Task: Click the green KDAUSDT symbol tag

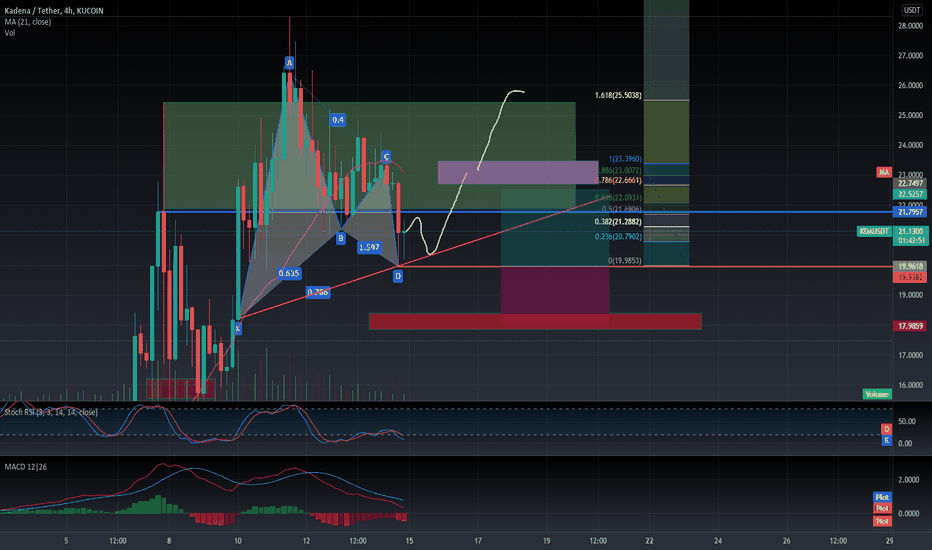Action: coord(874,231)
